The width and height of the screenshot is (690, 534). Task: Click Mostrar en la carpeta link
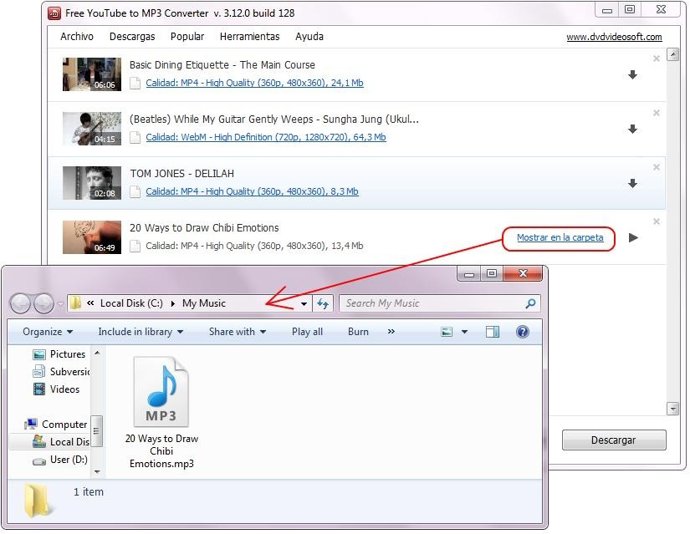pos(560,238)
